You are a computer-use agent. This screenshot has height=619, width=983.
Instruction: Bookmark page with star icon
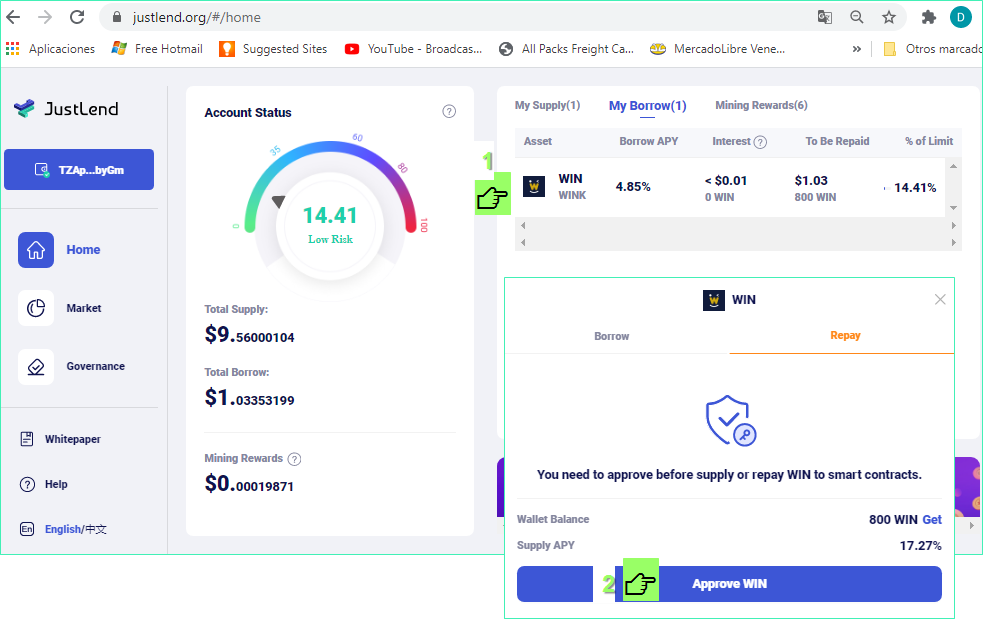[888, 17]
